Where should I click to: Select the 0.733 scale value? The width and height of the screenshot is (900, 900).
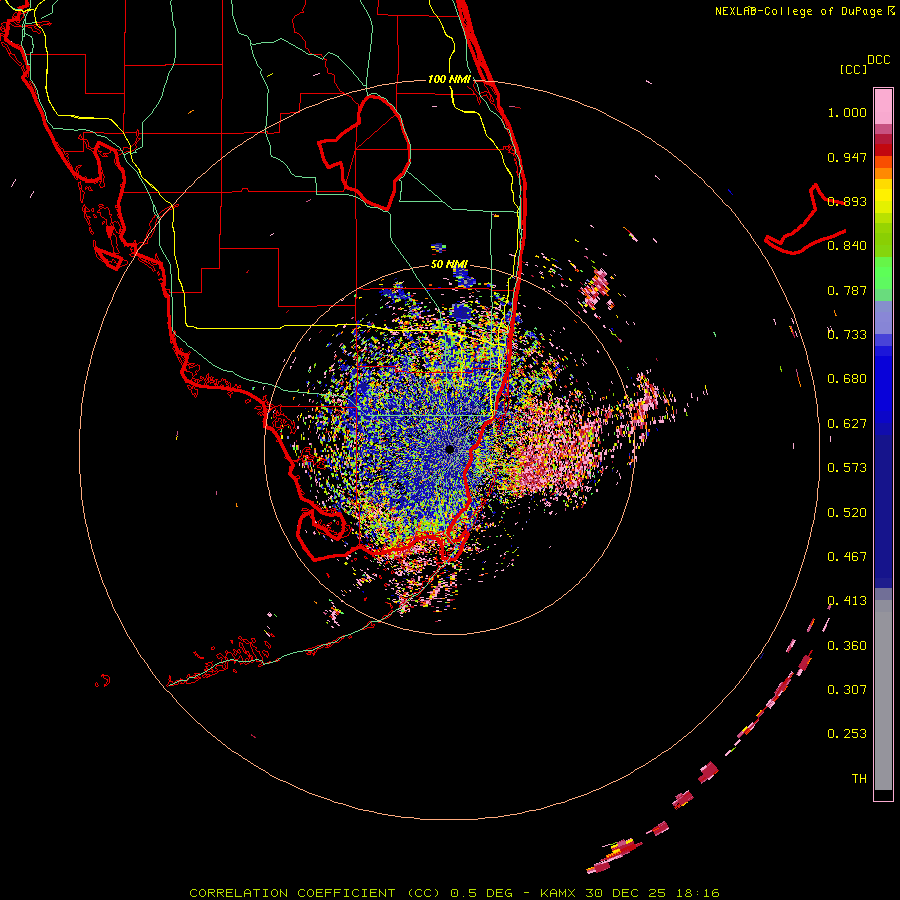coord(847,335)
